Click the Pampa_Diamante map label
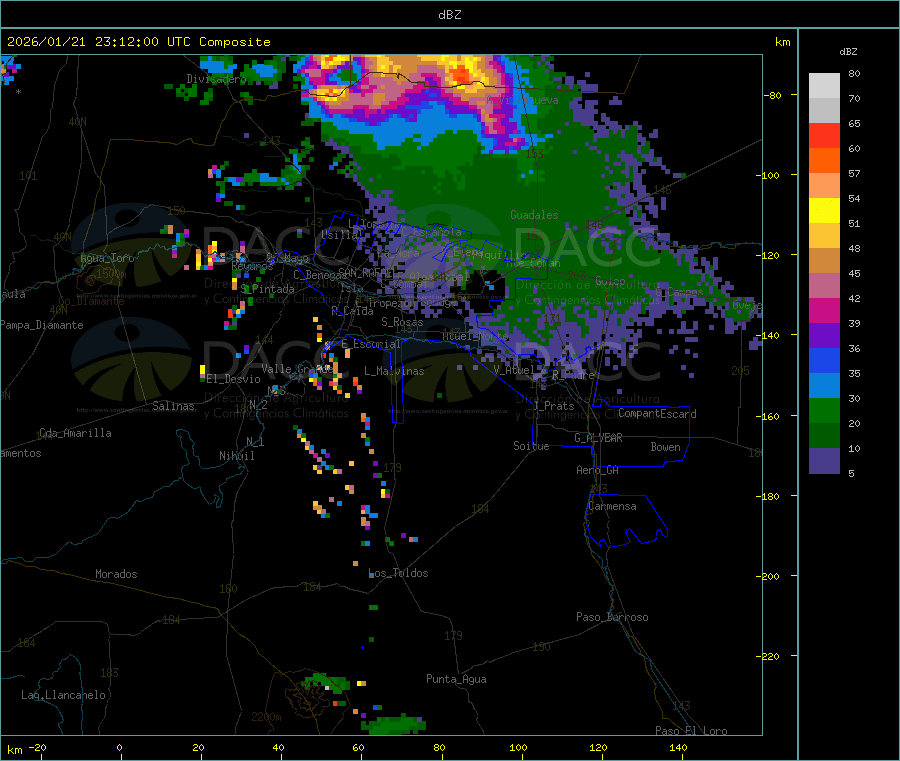Viewport: 900px width, 761px height. click(x=42, y=325)
